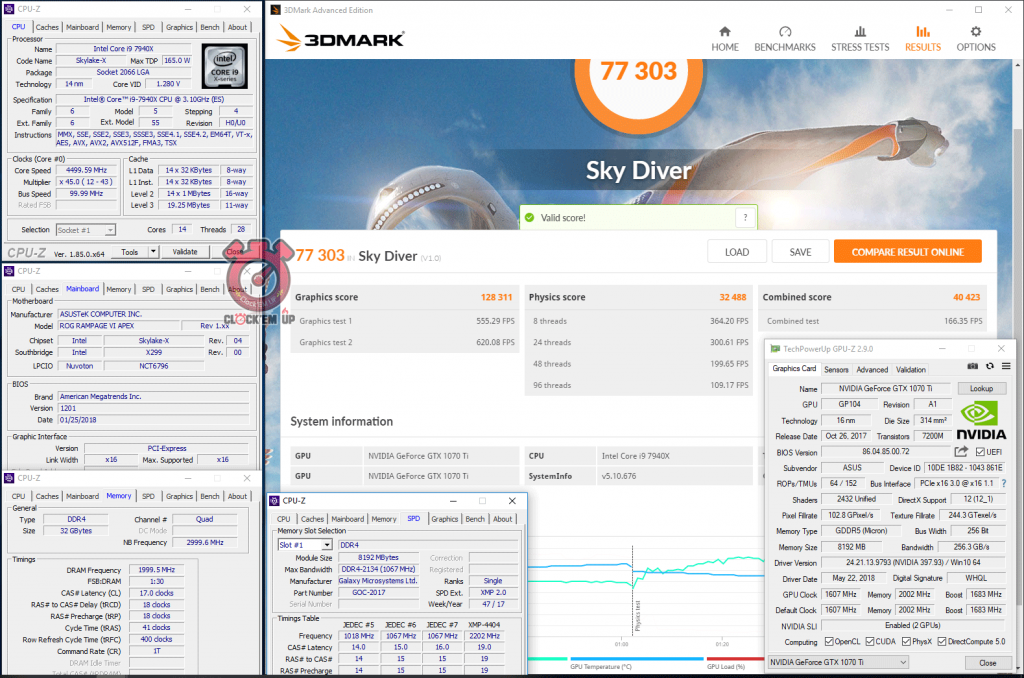The image size is (1024, 678).
Task: Toggle the PhysX checkbox
Action: click(x=907, y=642)
